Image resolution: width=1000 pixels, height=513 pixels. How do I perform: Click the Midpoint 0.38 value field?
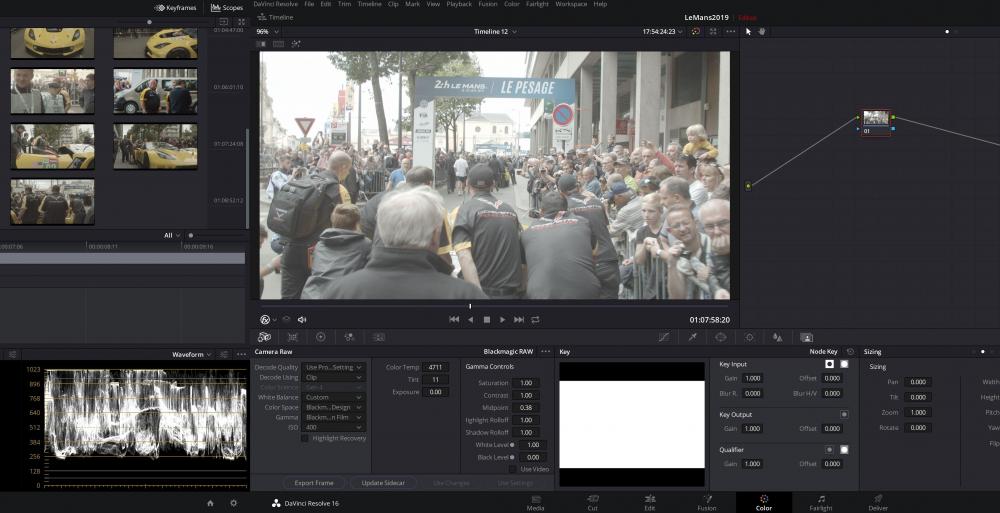pyautogui.click(x=526, y=408)
